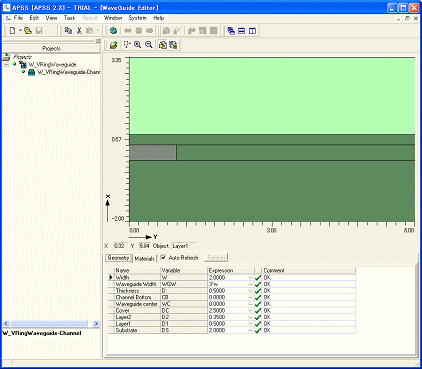Open the Edit menu
This screenshot has height=369, width=422.
34,18
